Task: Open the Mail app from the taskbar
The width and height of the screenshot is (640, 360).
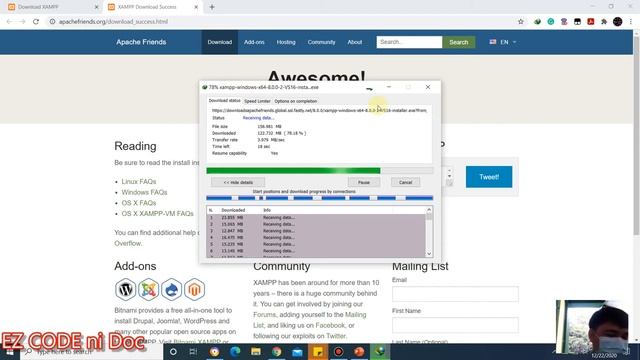Action: (298, 351)
